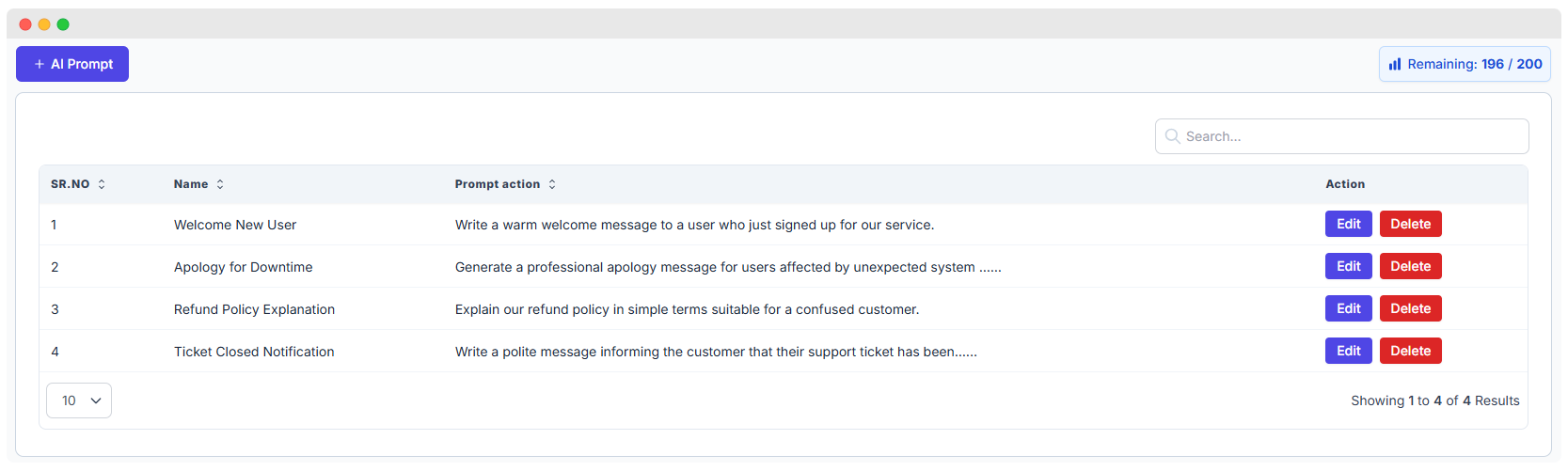1568x471 pixels.
Task: Edit the Welcome New User prompt
Action: 1348,224
